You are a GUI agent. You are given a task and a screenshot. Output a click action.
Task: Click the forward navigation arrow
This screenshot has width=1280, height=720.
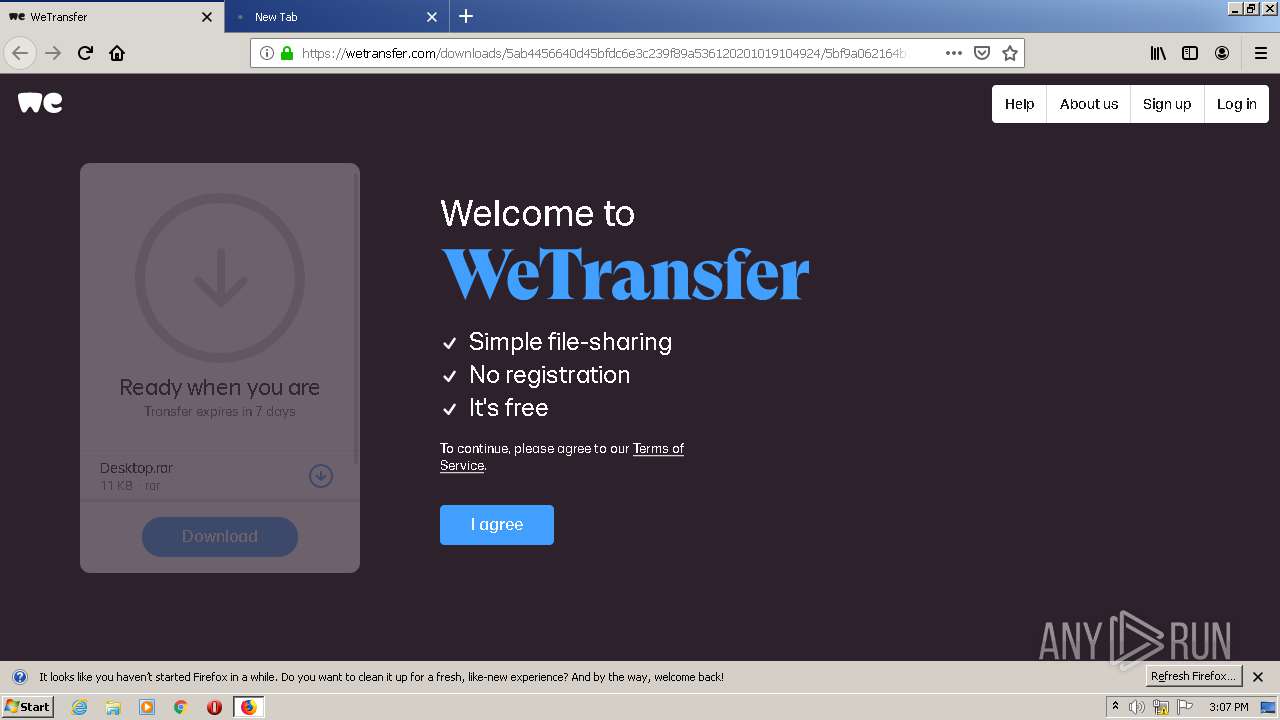coord(53,53)
